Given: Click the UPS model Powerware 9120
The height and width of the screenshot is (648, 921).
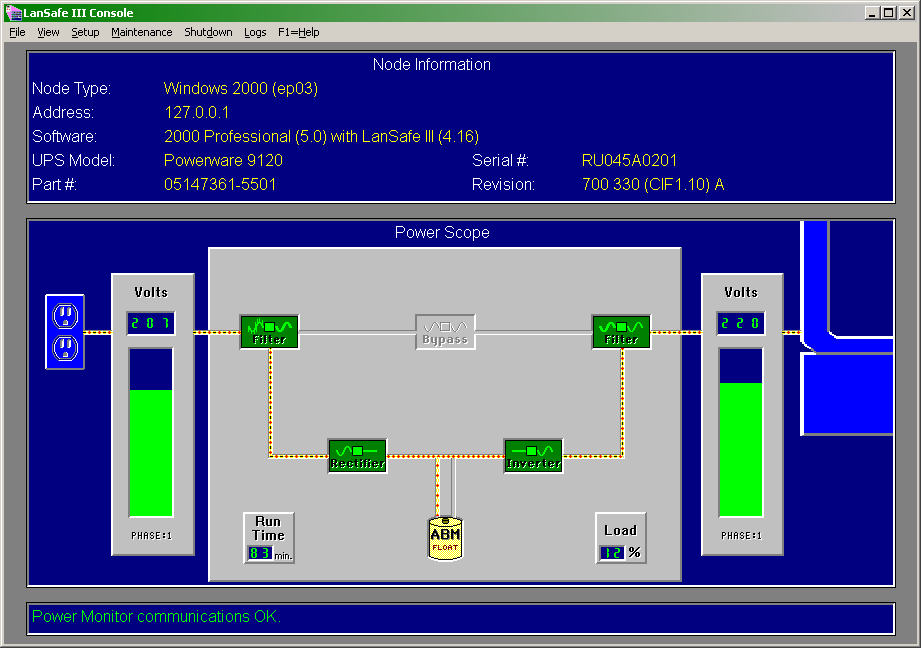Looking at the screenshot, I should point(223,160).
